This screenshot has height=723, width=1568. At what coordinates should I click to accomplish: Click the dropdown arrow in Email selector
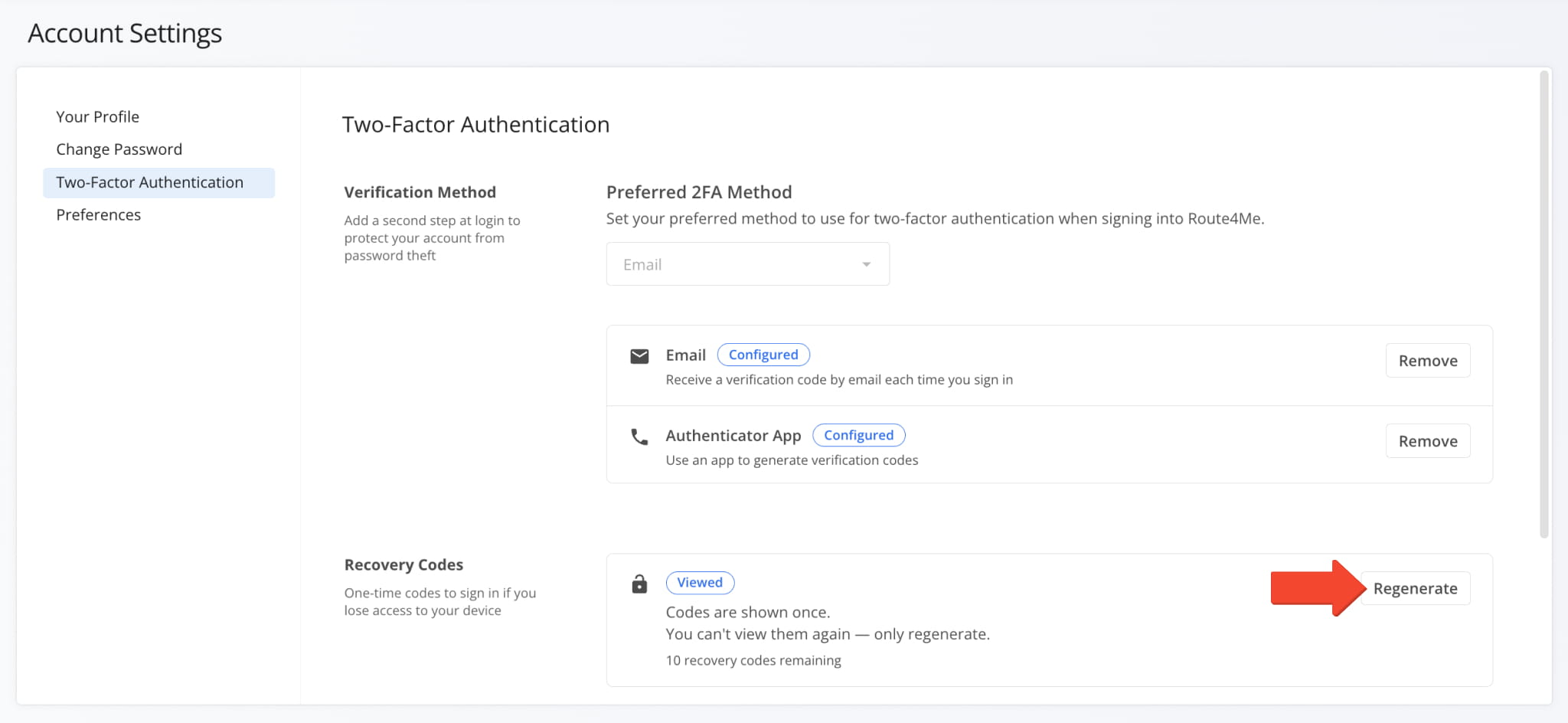[x=867, y=264]
